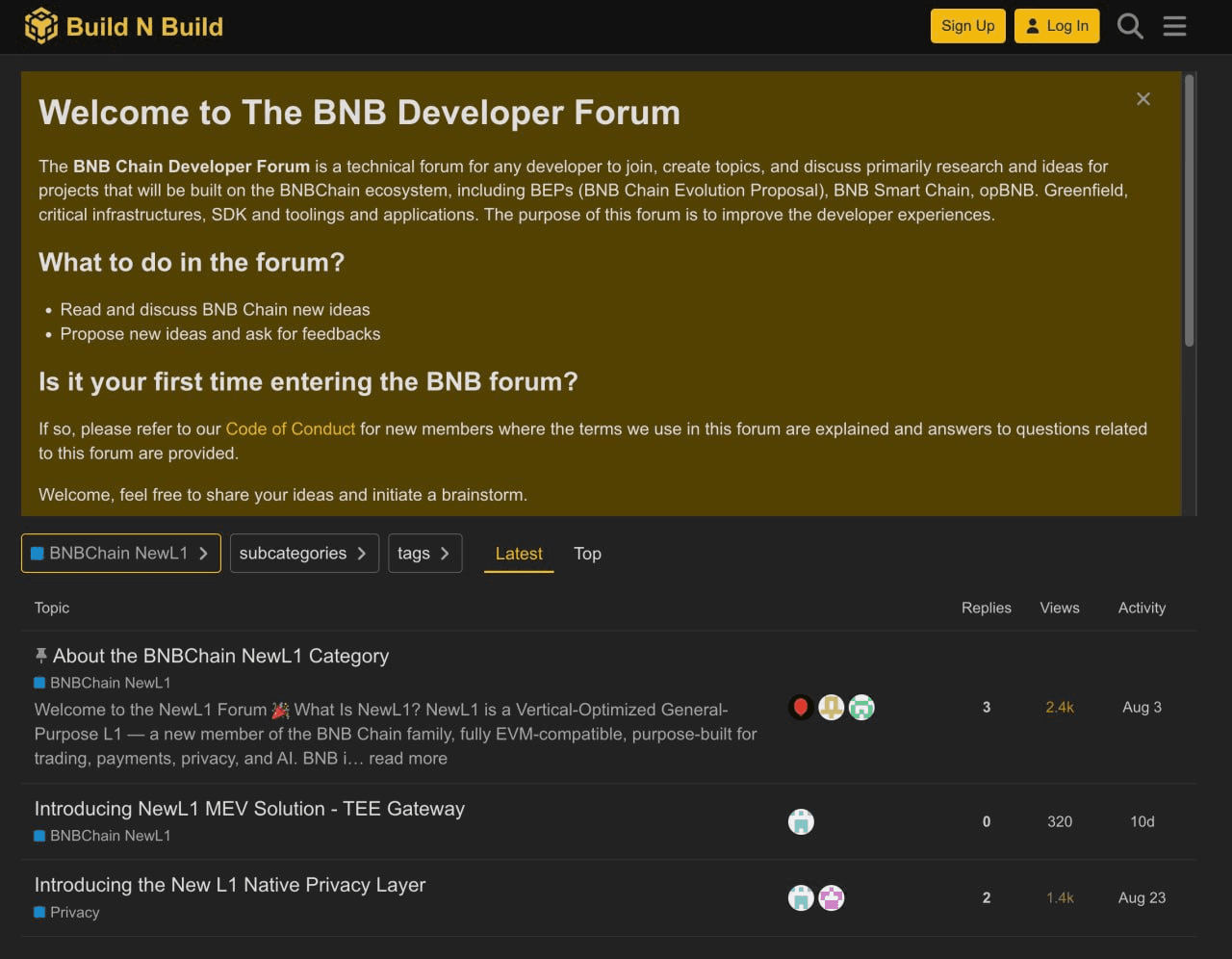Image resolution: width=1232 pixels, height=959 pixels.
Task: Open BNBChain NewL1 badge under MEV Solution topic
Action: tap(103, 836)
